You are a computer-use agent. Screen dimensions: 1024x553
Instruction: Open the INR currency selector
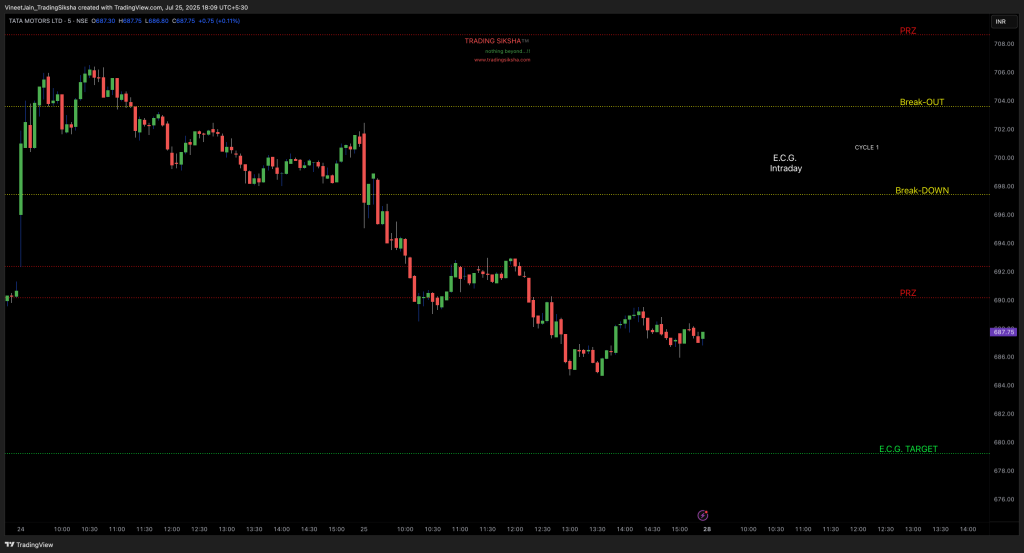click(x=1000, y=22)
